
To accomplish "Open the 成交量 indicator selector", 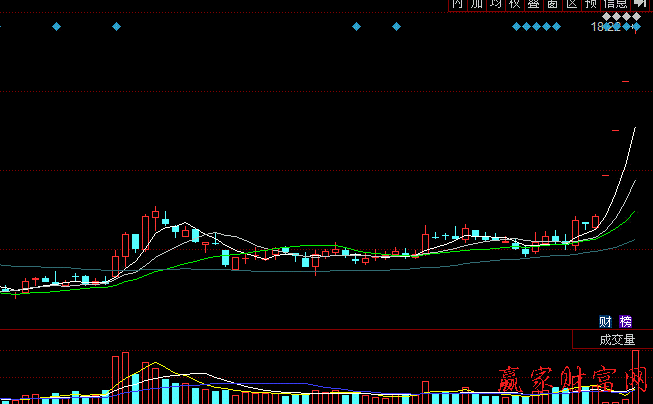I will (617, 339).
